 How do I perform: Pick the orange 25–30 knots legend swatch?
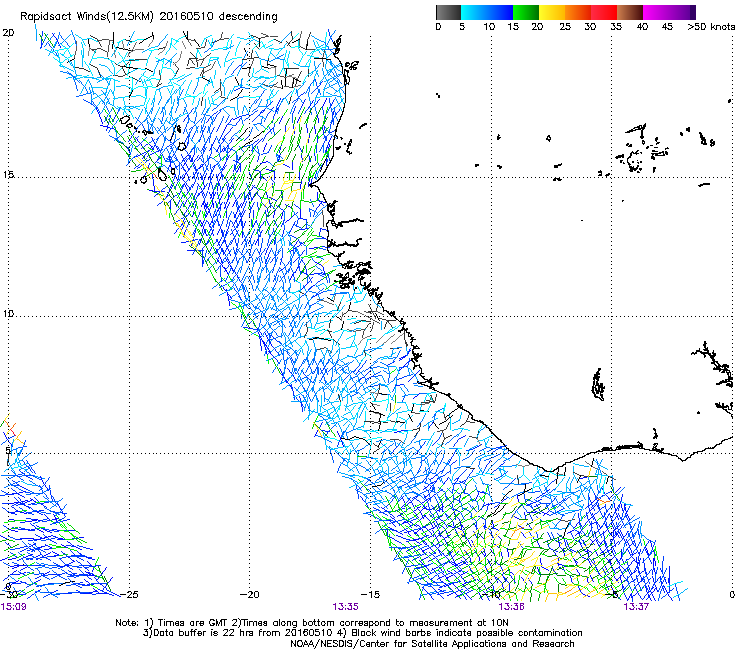(578, 12)
